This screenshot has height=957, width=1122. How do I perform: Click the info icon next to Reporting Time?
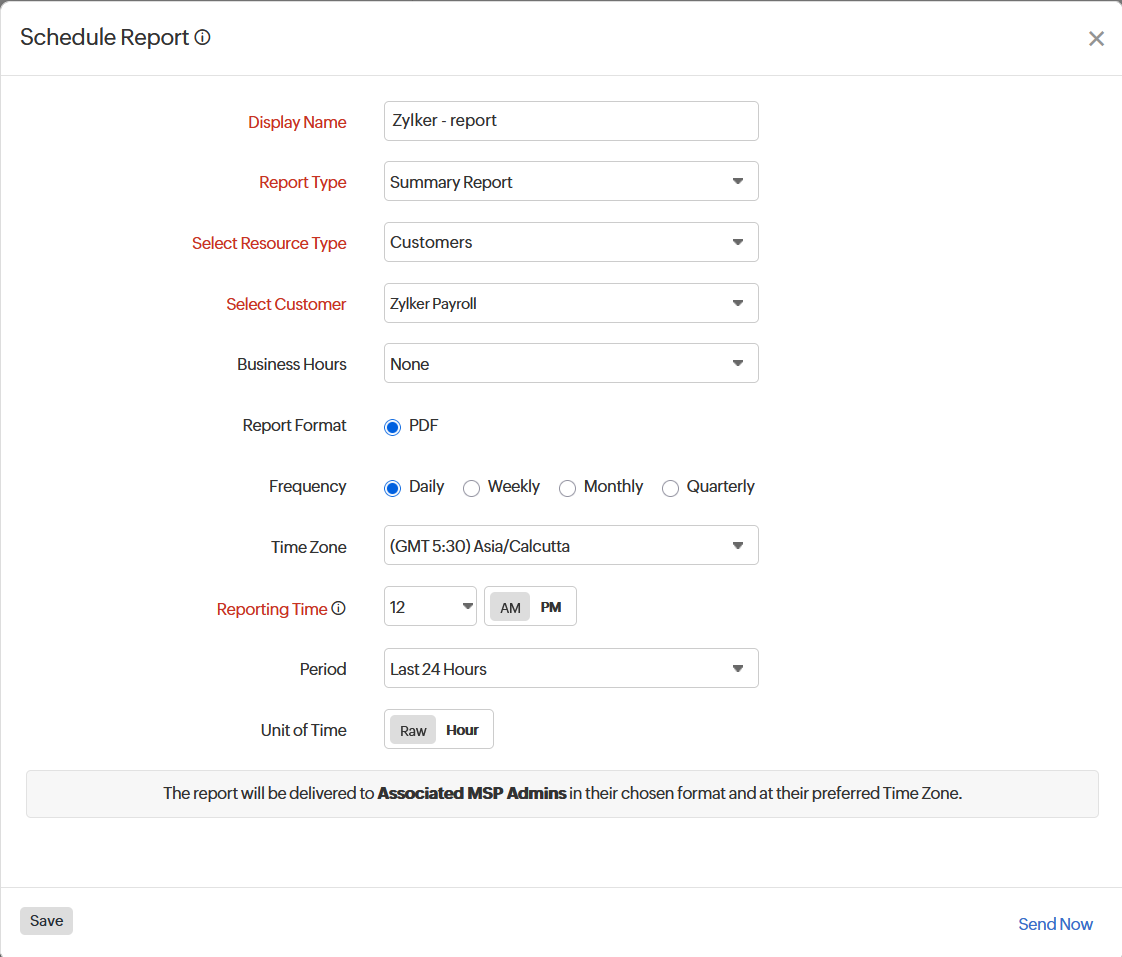[x=338, y=608]
